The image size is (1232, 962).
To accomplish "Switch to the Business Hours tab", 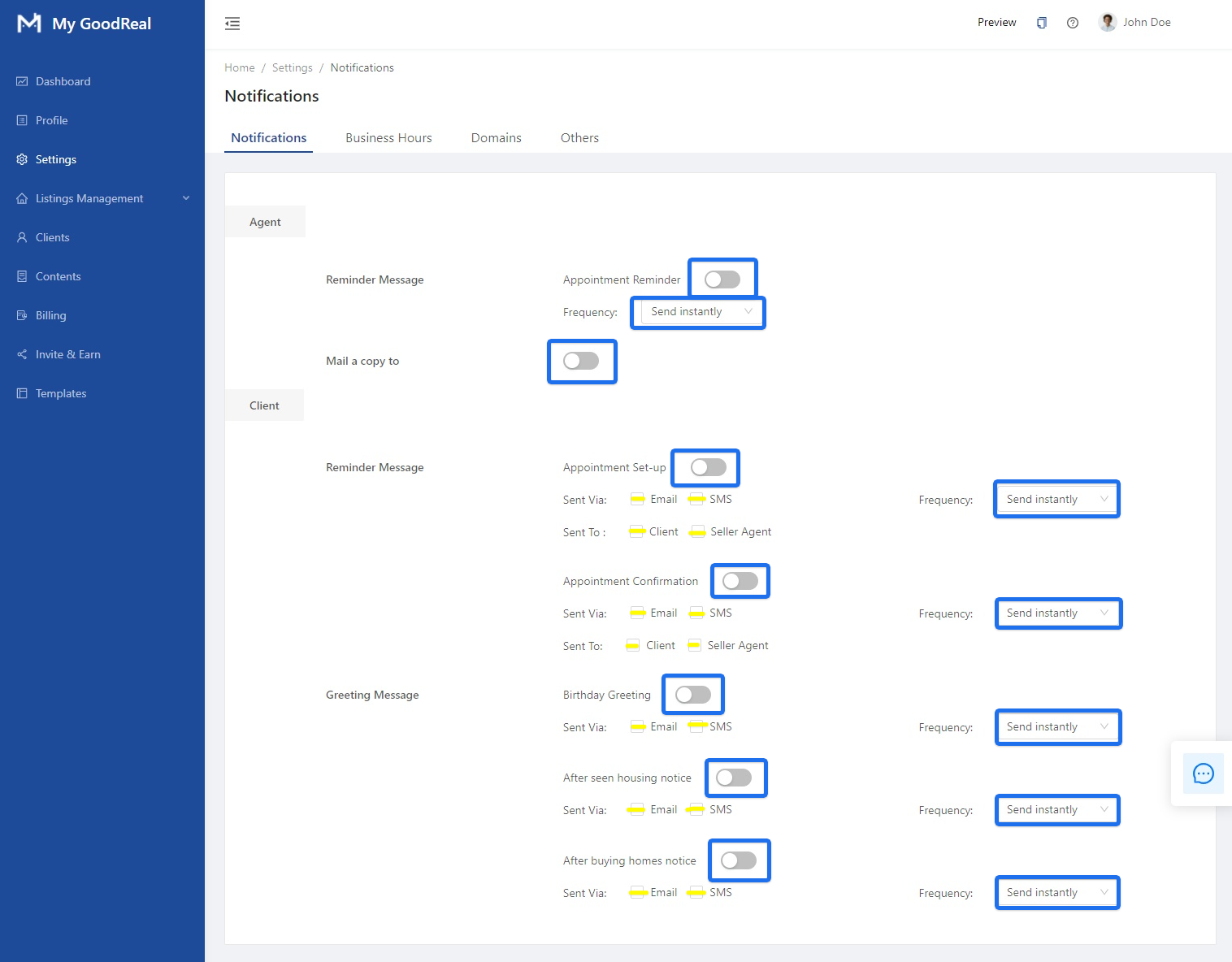I will 388,138.
